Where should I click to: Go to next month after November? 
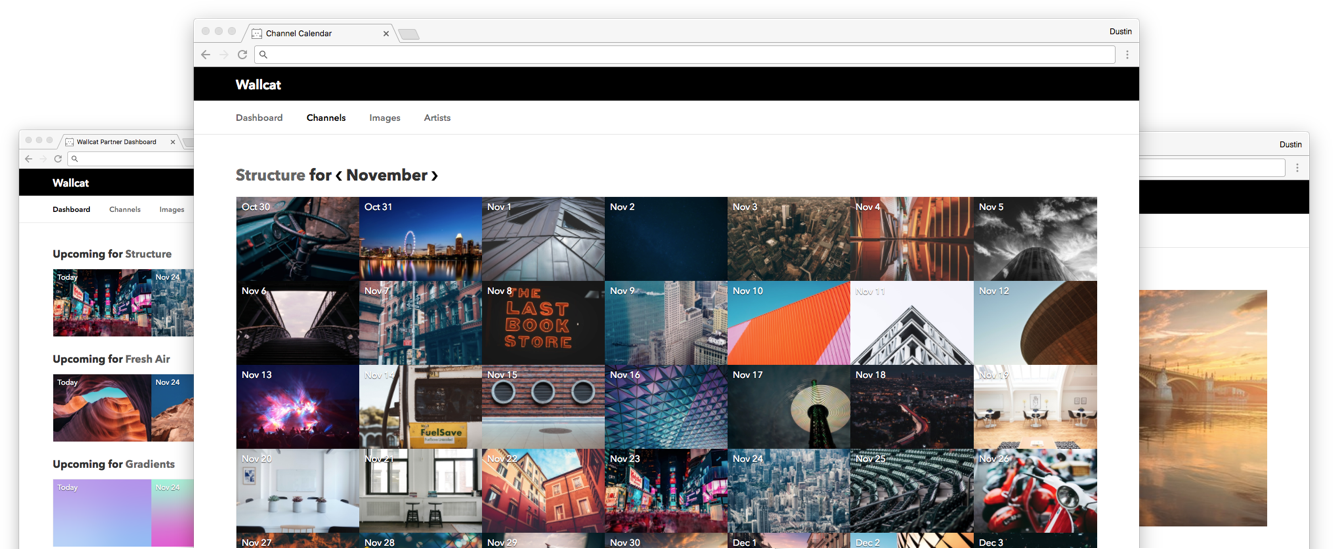(434, 176)
